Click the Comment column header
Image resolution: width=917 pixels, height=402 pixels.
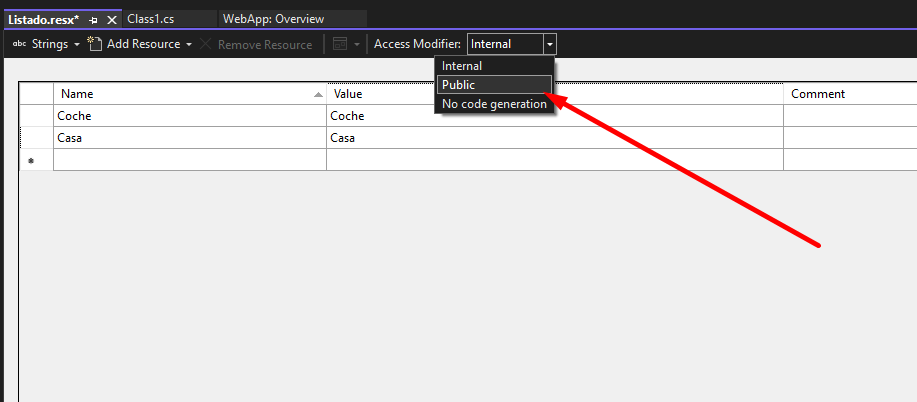(818, 93)
